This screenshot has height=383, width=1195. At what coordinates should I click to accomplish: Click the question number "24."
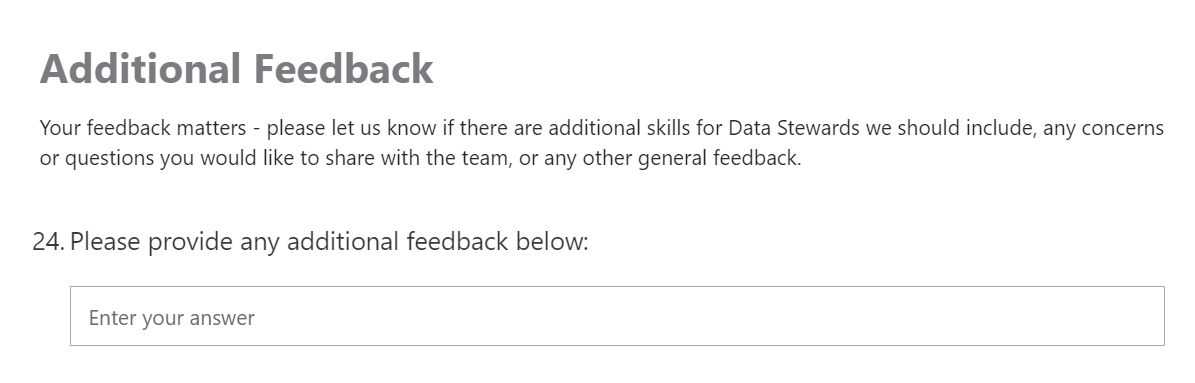tap(48, 241)
